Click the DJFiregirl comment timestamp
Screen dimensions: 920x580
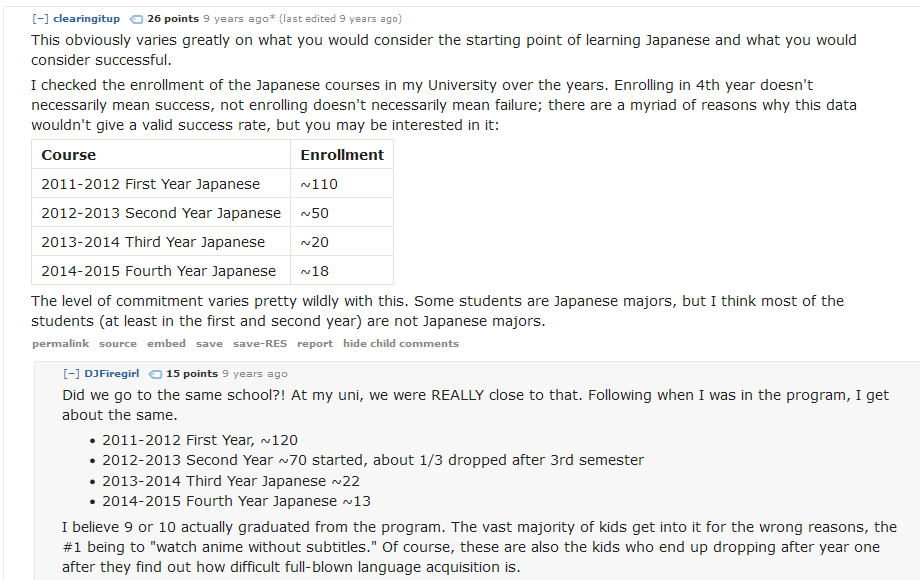coord(255,374)
